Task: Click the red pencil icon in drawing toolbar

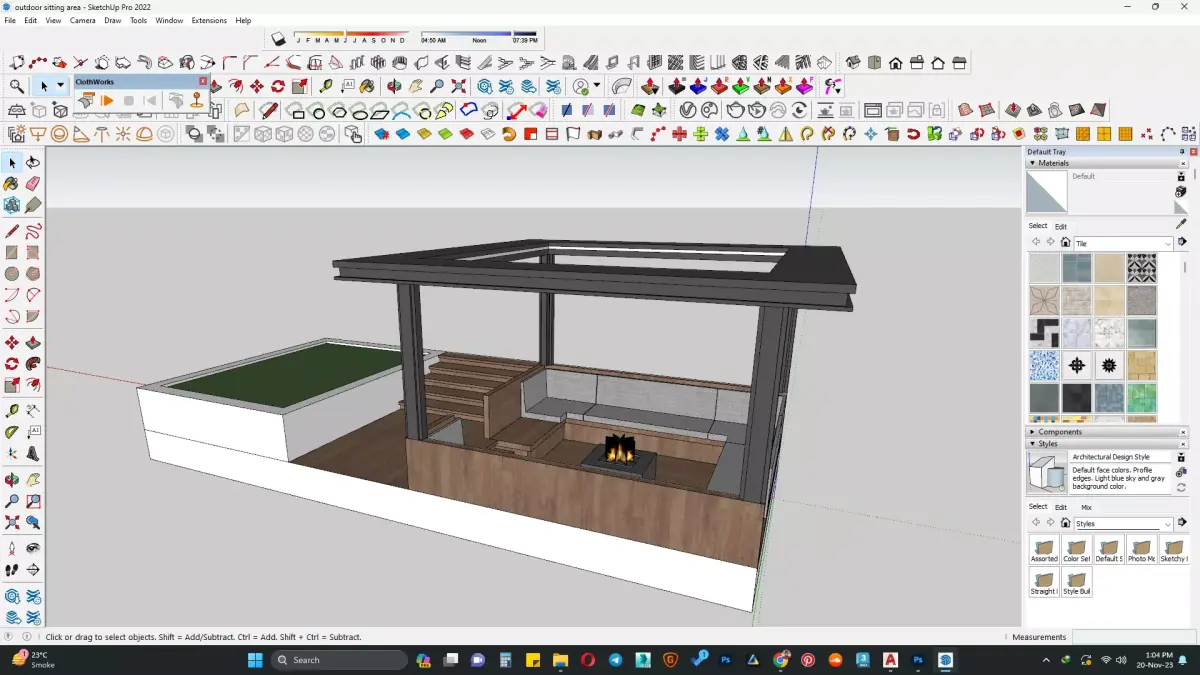Action: pyautogui.click(x=269, y=110)
